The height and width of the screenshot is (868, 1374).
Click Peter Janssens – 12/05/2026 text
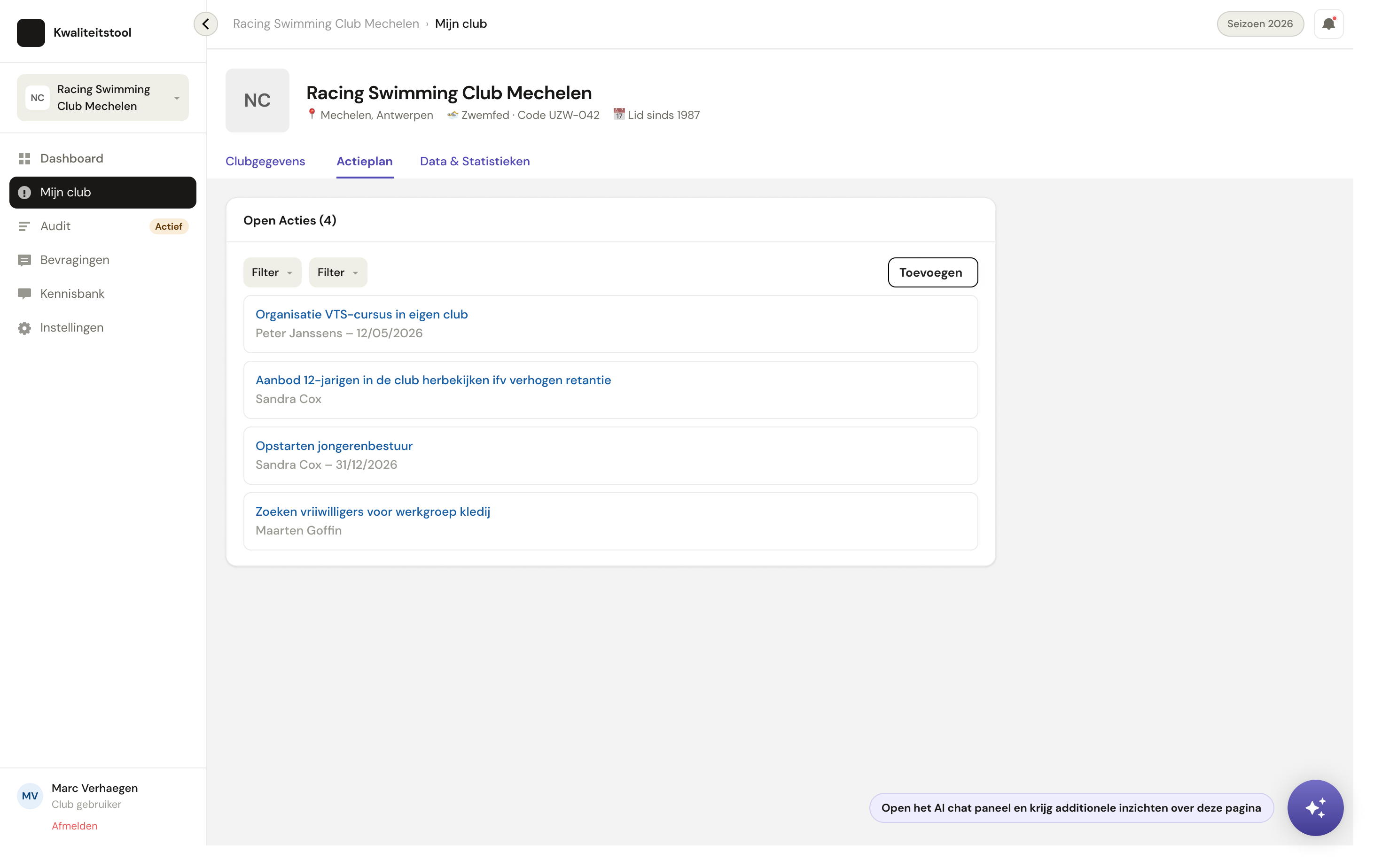(339, 333)
